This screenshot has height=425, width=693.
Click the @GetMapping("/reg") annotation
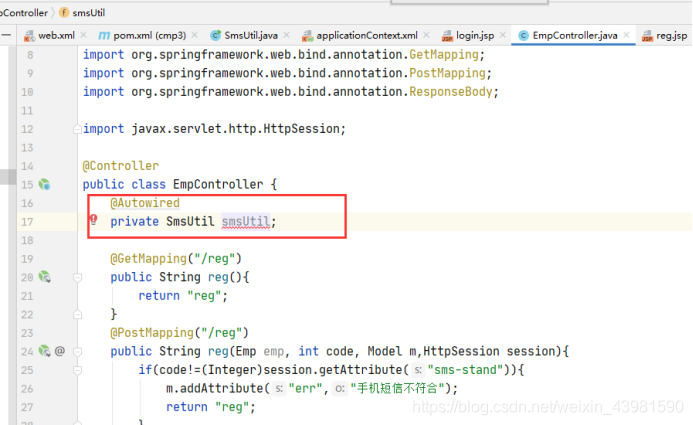click(176, 258)
